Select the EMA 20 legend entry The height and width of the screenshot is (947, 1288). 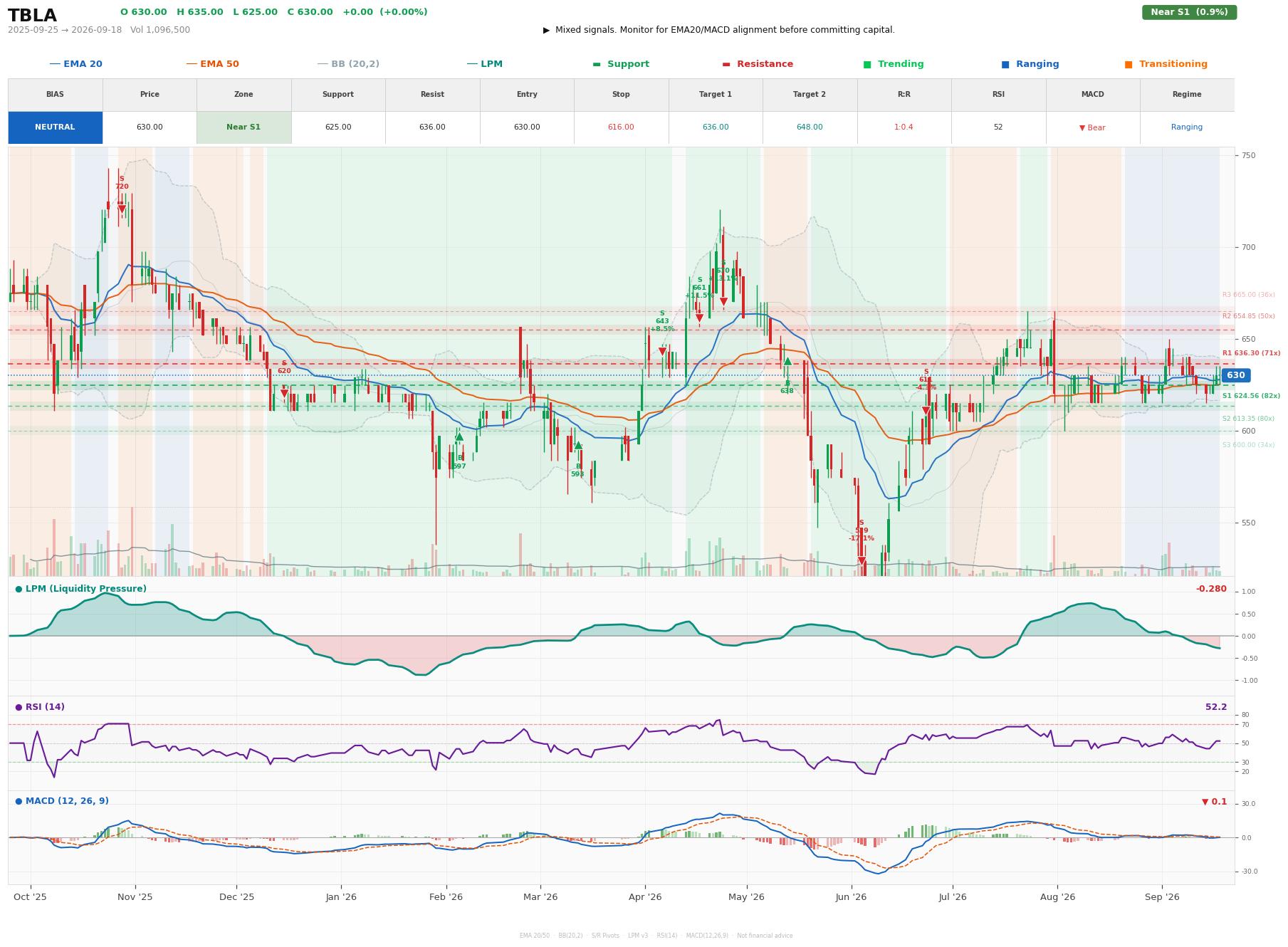tap(75, 64)
